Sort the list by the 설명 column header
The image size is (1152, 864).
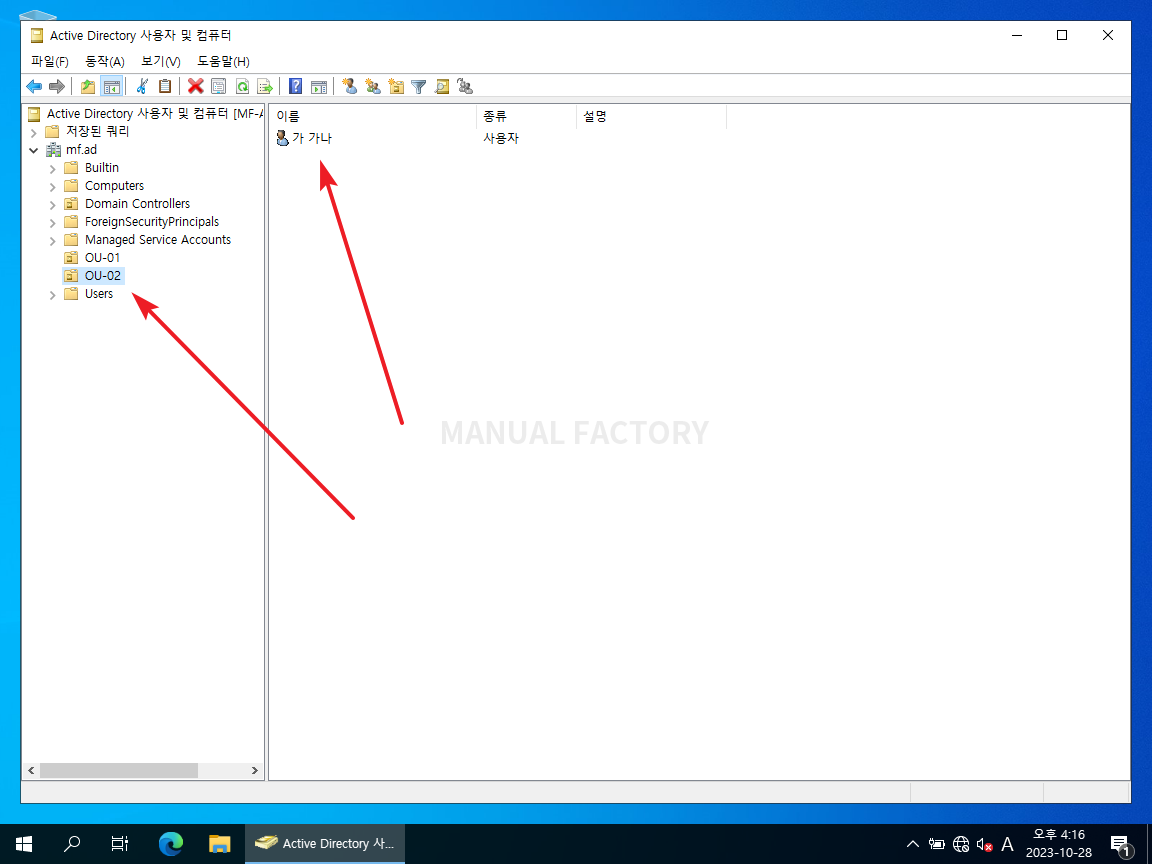652,117
